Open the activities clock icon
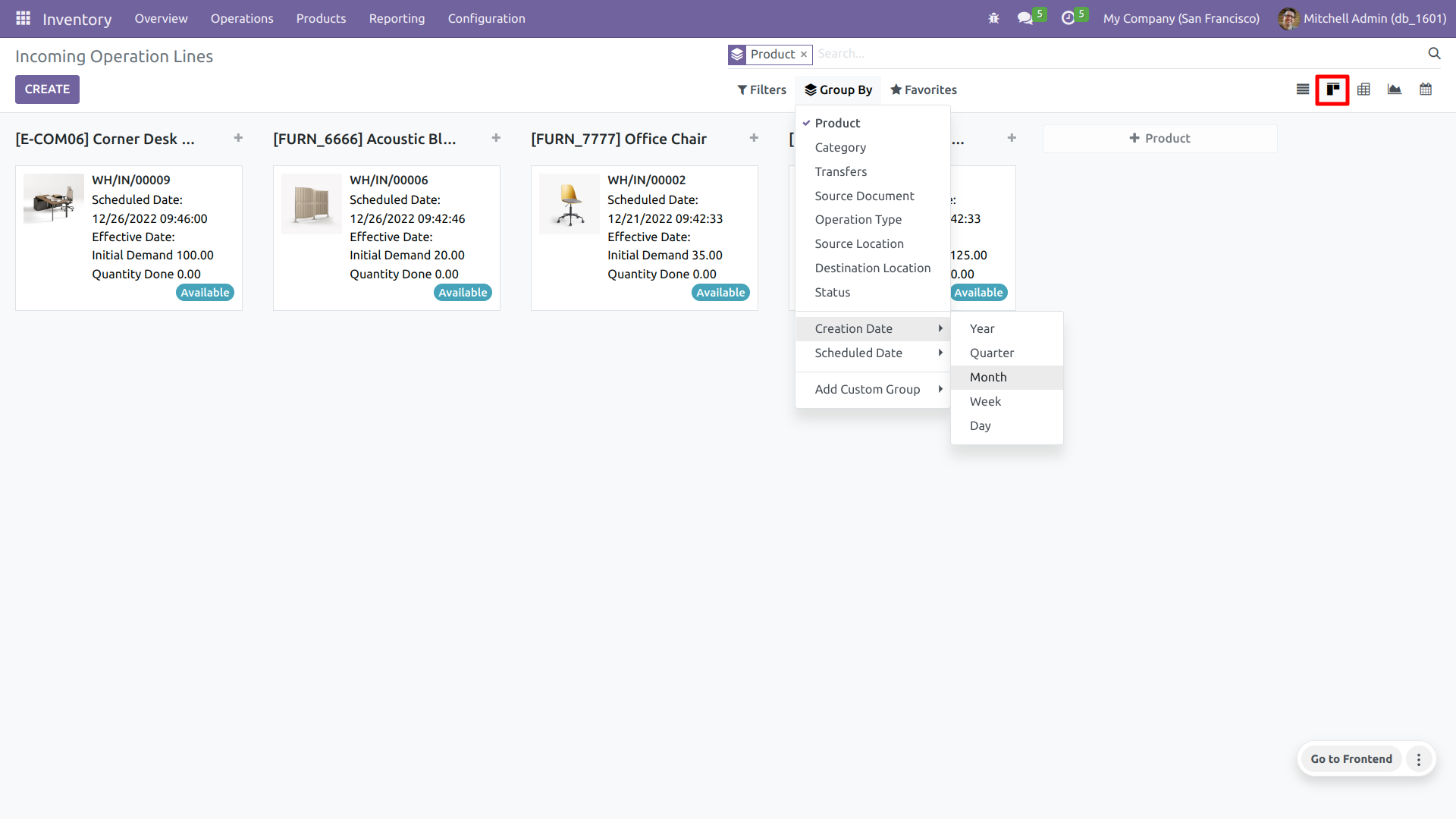This screenshot has width=1456, height=819. coord(1068,18)
